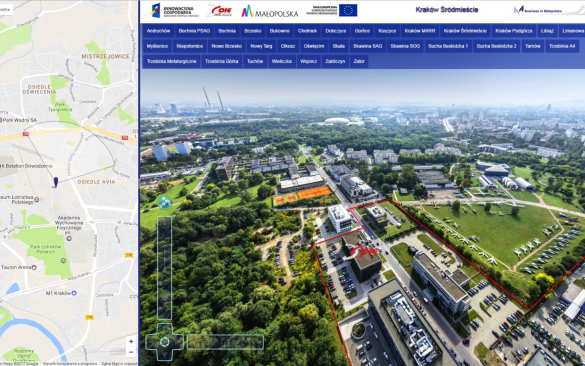Open the Wojnicz tab
The height and width of the screenshot is (366, 585).
click(309, 62)
